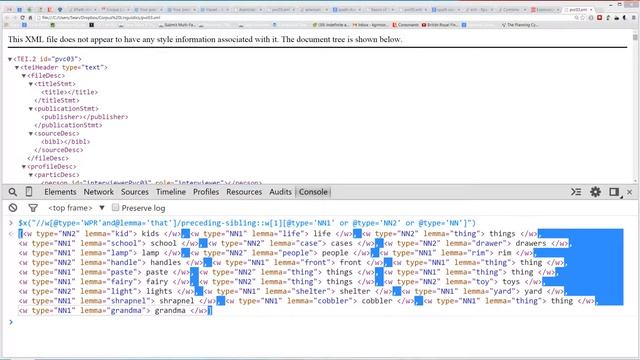Click the lemma="lamp" result element

click(x=99, y=253)
